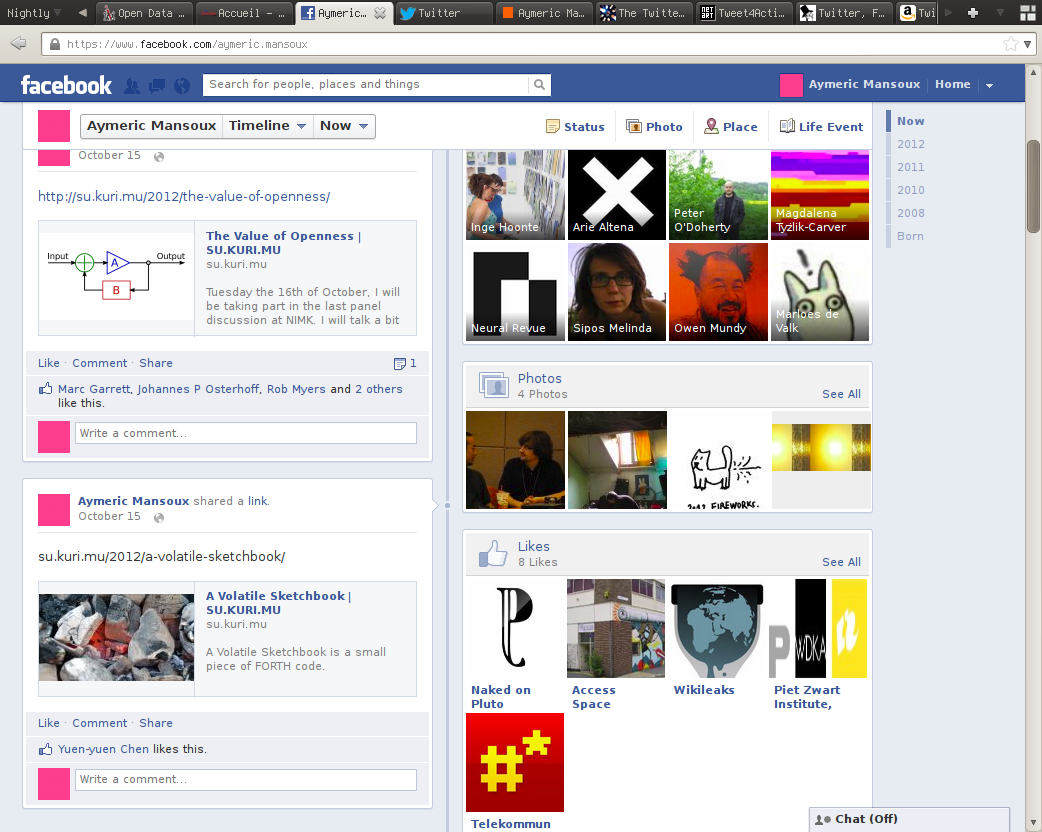Screen dimensions: 1042x832
Task: Click See All in the Likes section
Action: point(841,562)
